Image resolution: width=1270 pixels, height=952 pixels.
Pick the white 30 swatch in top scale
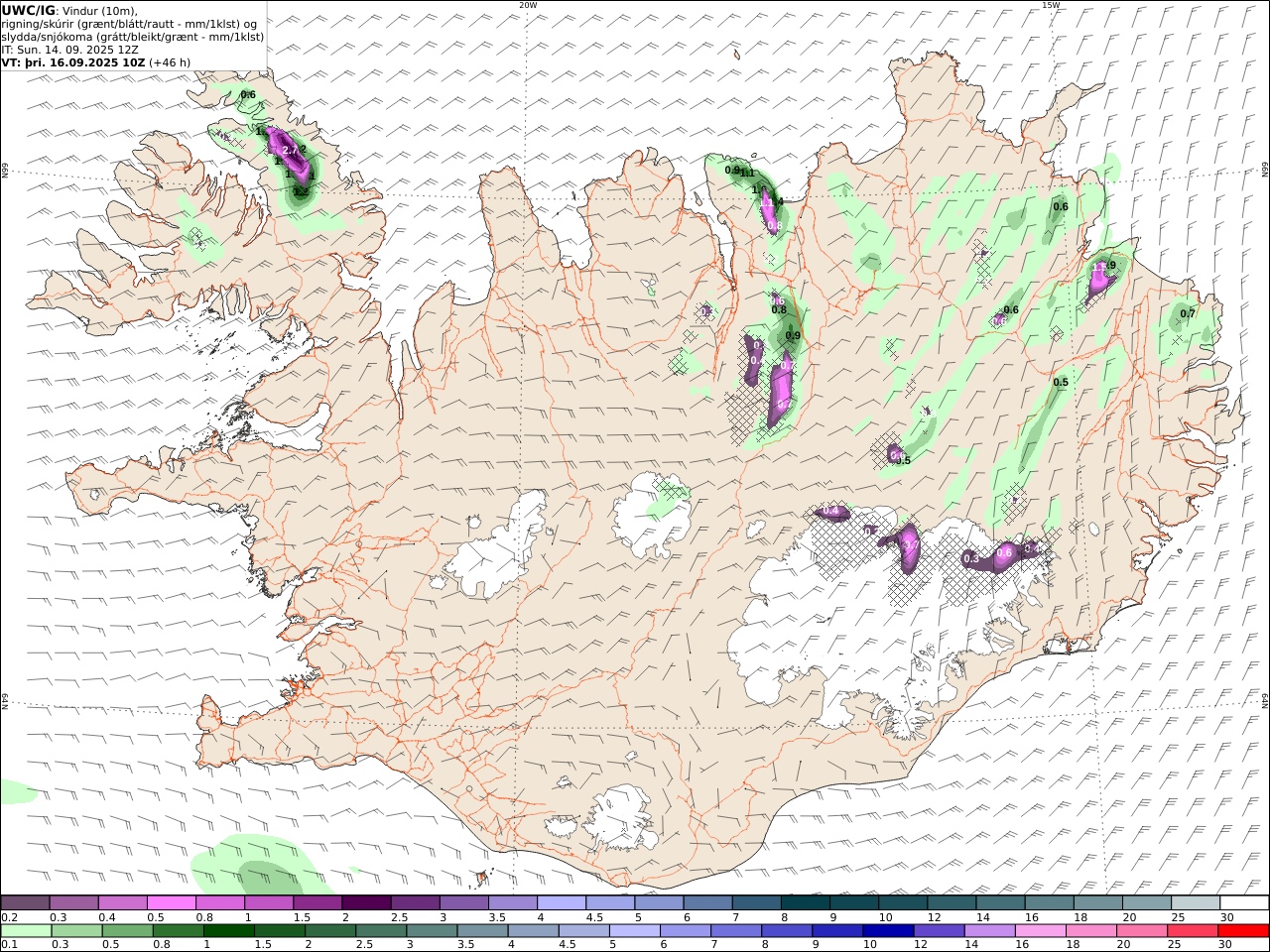click(x=1244, y=902)
